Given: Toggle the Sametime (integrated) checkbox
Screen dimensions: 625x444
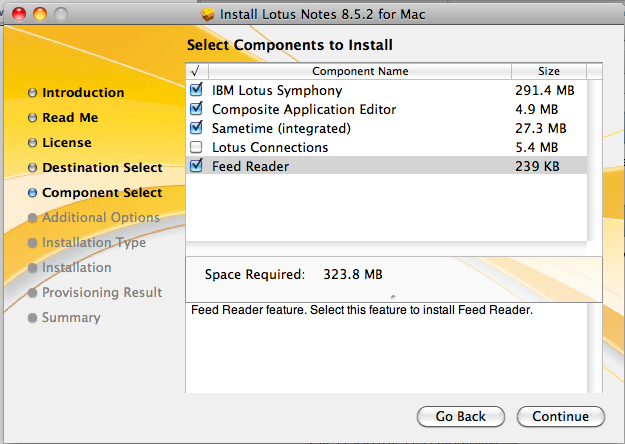Looking at the screenshot, I should pyautogui.click(x=196, y=128).
